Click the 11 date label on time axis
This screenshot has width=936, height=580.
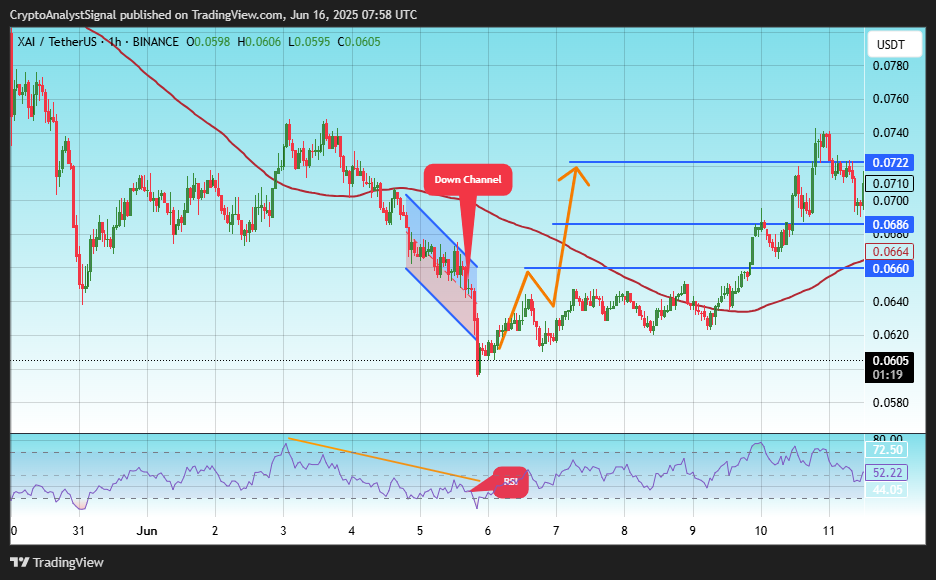point(829,530)
